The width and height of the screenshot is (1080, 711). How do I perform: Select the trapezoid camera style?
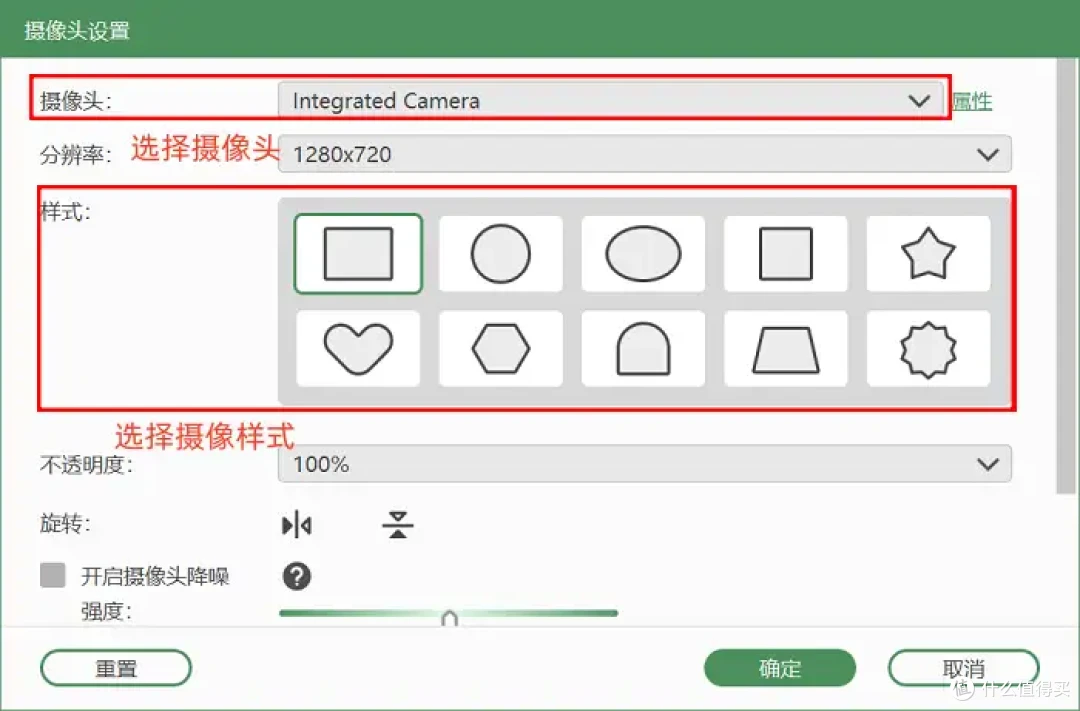(x=786, y=349)
